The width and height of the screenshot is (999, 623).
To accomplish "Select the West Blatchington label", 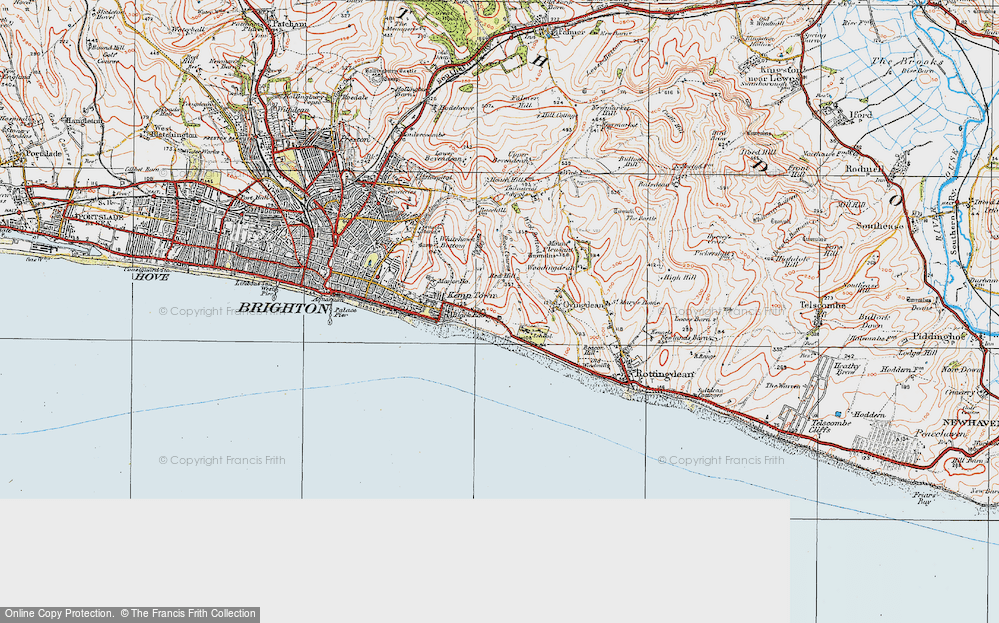I will tap(176, 131).
